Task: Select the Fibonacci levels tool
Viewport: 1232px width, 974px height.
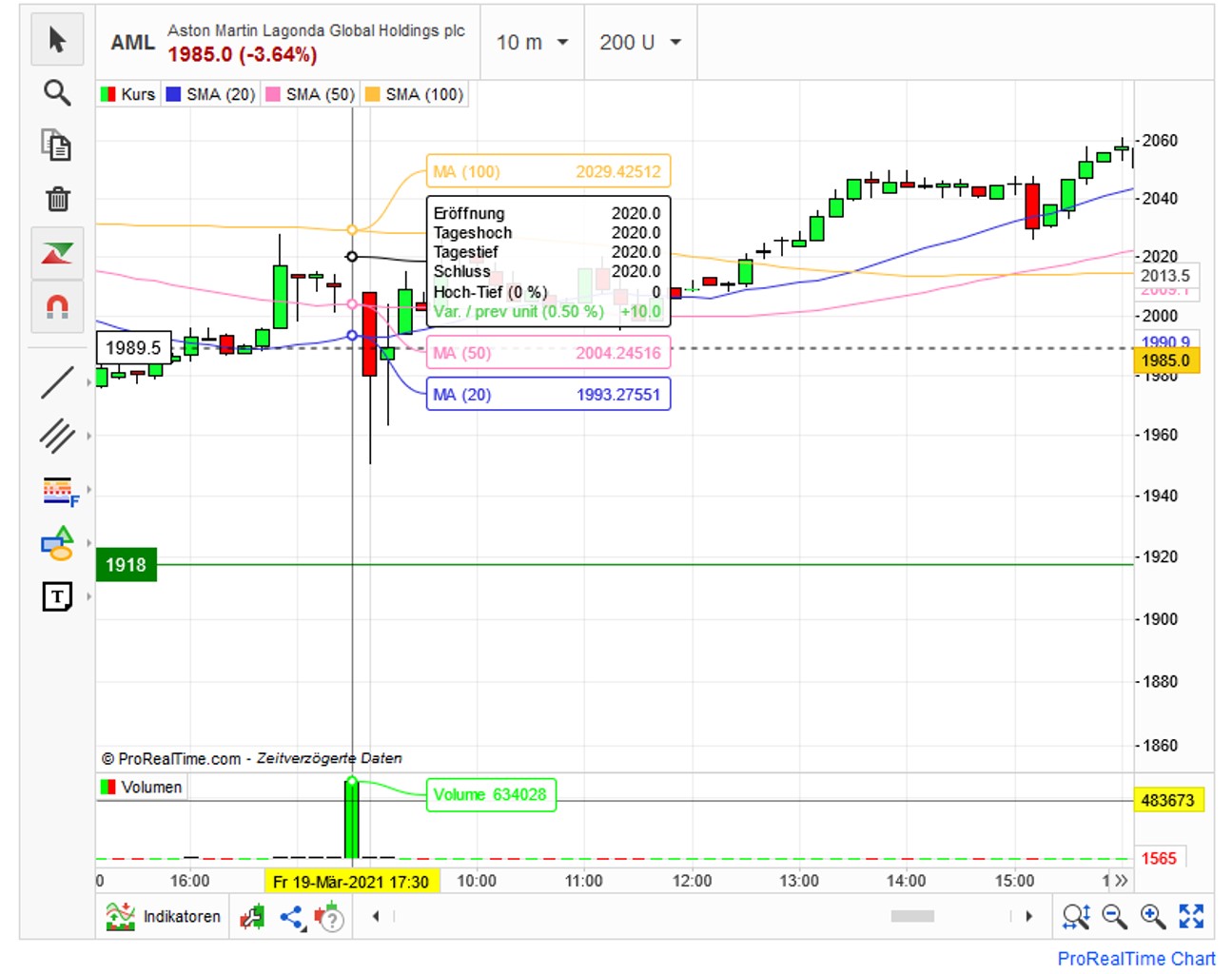Action: [60, 491]
